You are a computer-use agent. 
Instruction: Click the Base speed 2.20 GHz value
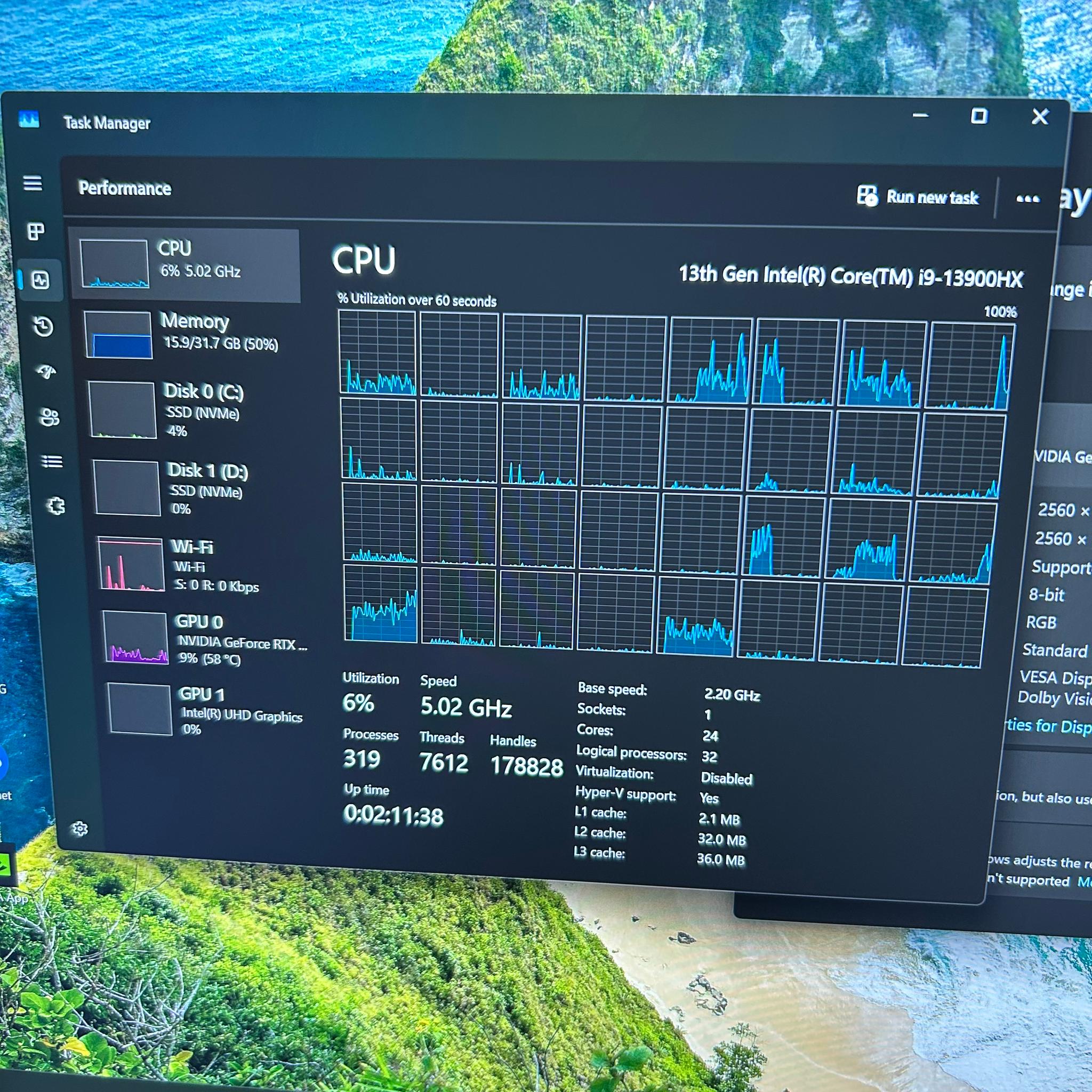(x=732, y=695)
